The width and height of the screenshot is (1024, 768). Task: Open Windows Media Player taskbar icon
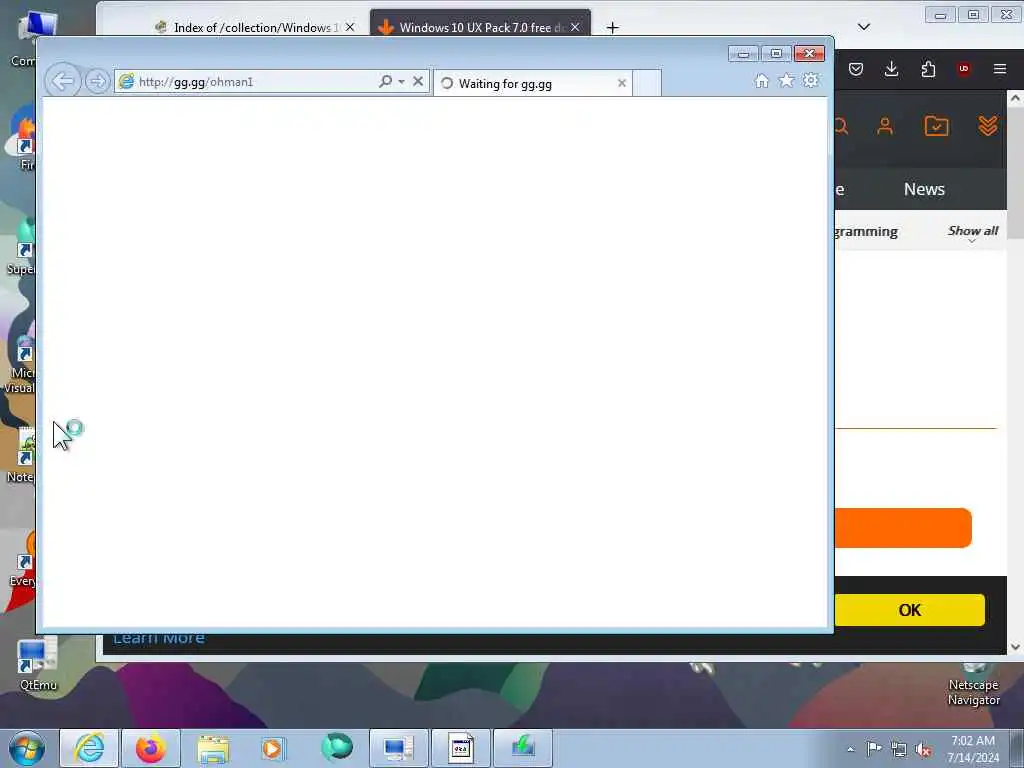(x=273, y=748)
